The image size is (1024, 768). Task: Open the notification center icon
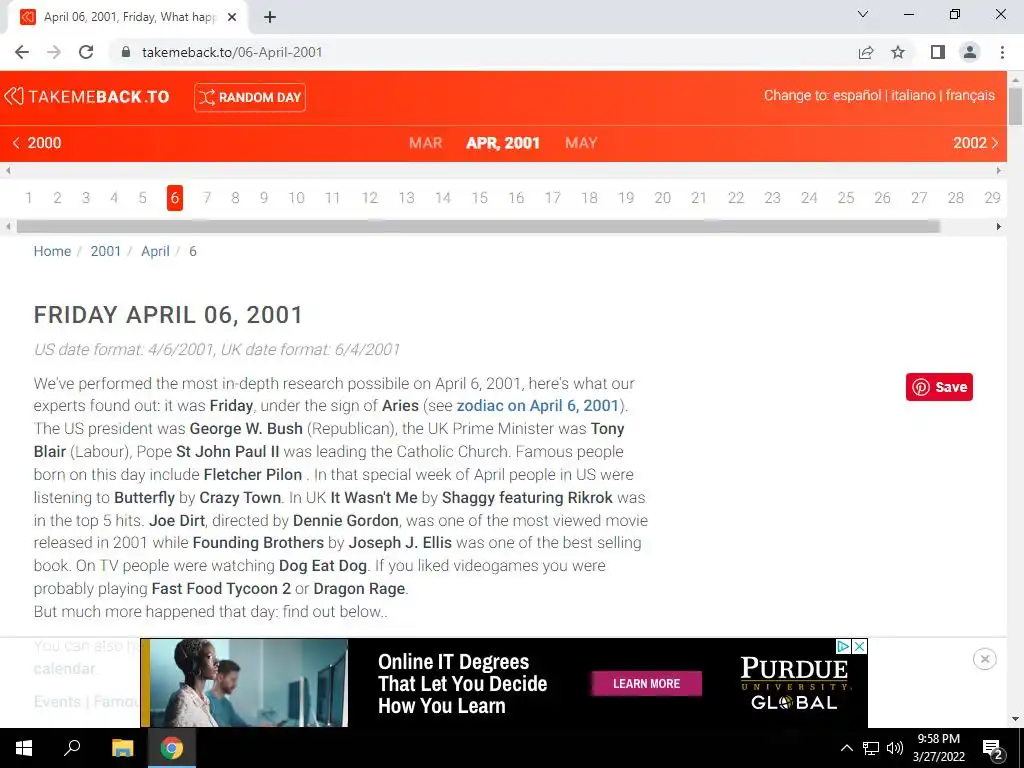point(992,749)
